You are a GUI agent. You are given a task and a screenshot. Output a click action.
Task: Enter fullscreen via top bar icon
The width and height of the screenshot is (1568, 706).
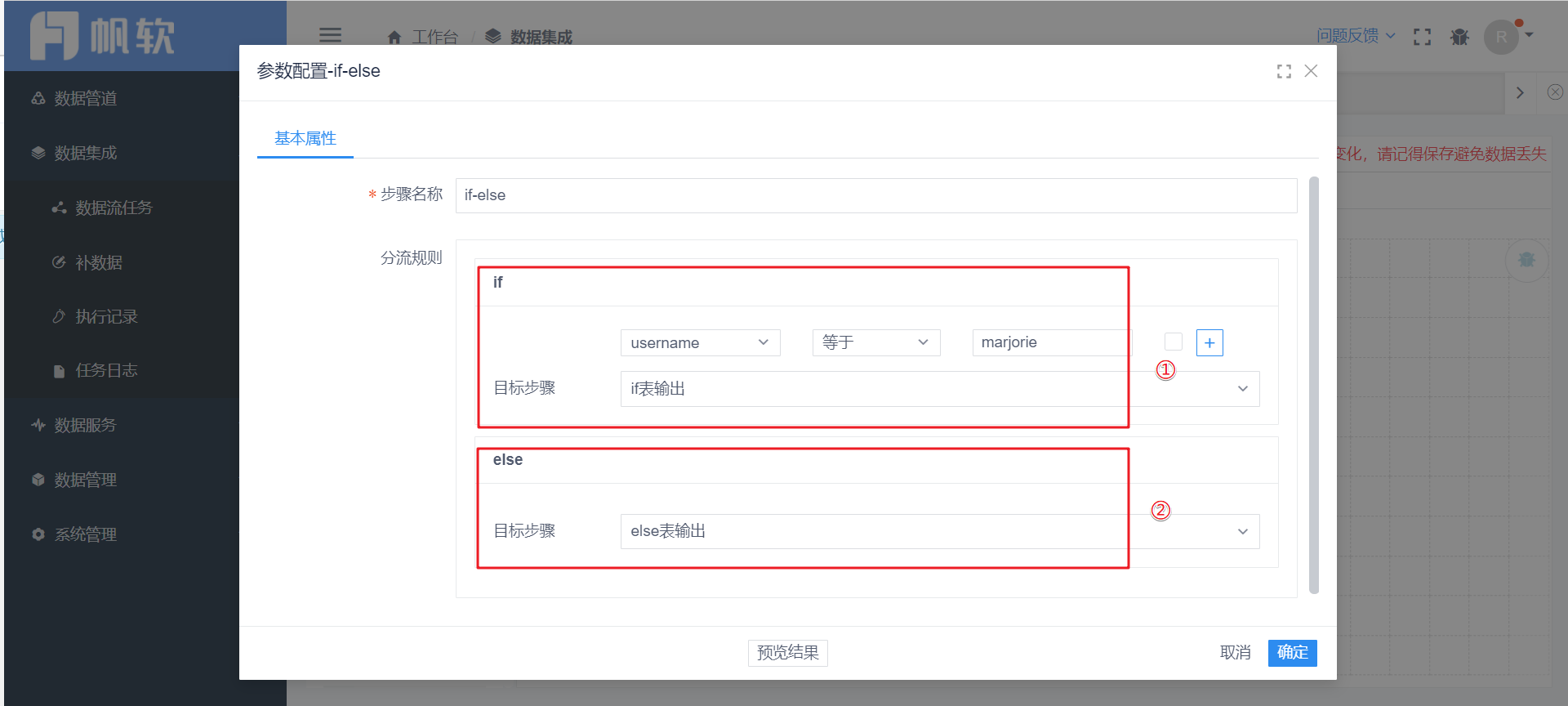click(x=1422, y=37)
